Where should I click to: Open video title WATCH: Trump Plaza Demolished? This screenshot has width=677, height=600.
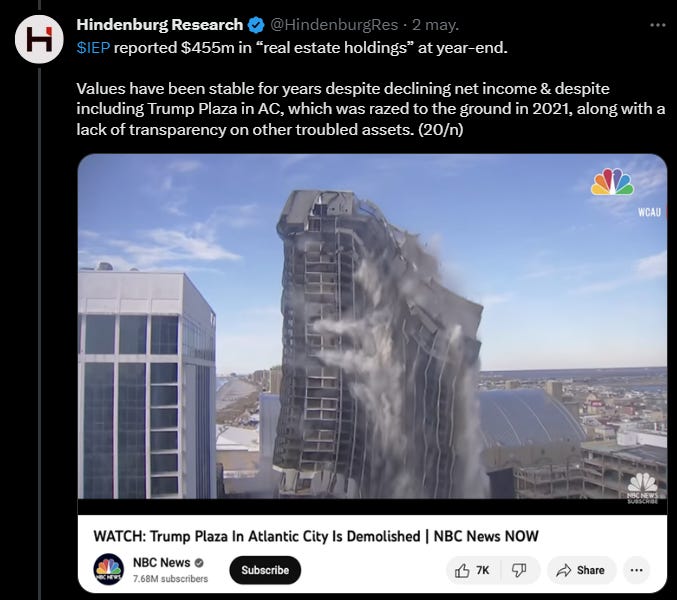click(316, 536)
